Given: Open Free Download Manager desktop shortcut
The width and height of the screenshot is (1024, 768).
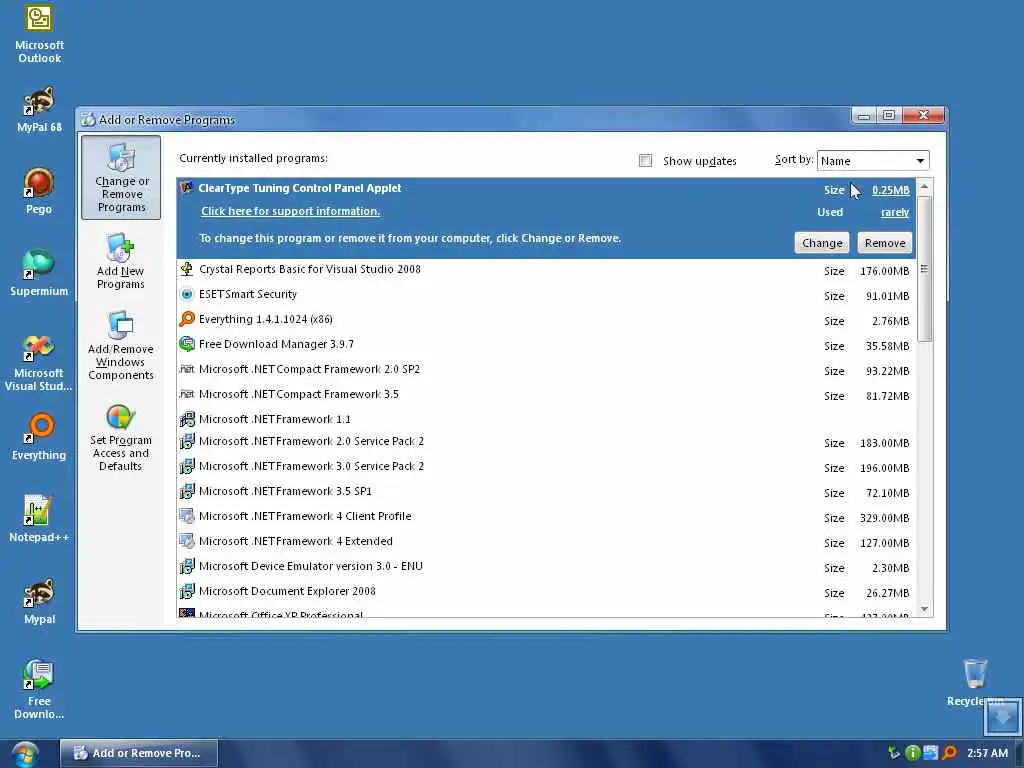Looking at the screenshot, I should click(39, 690).
